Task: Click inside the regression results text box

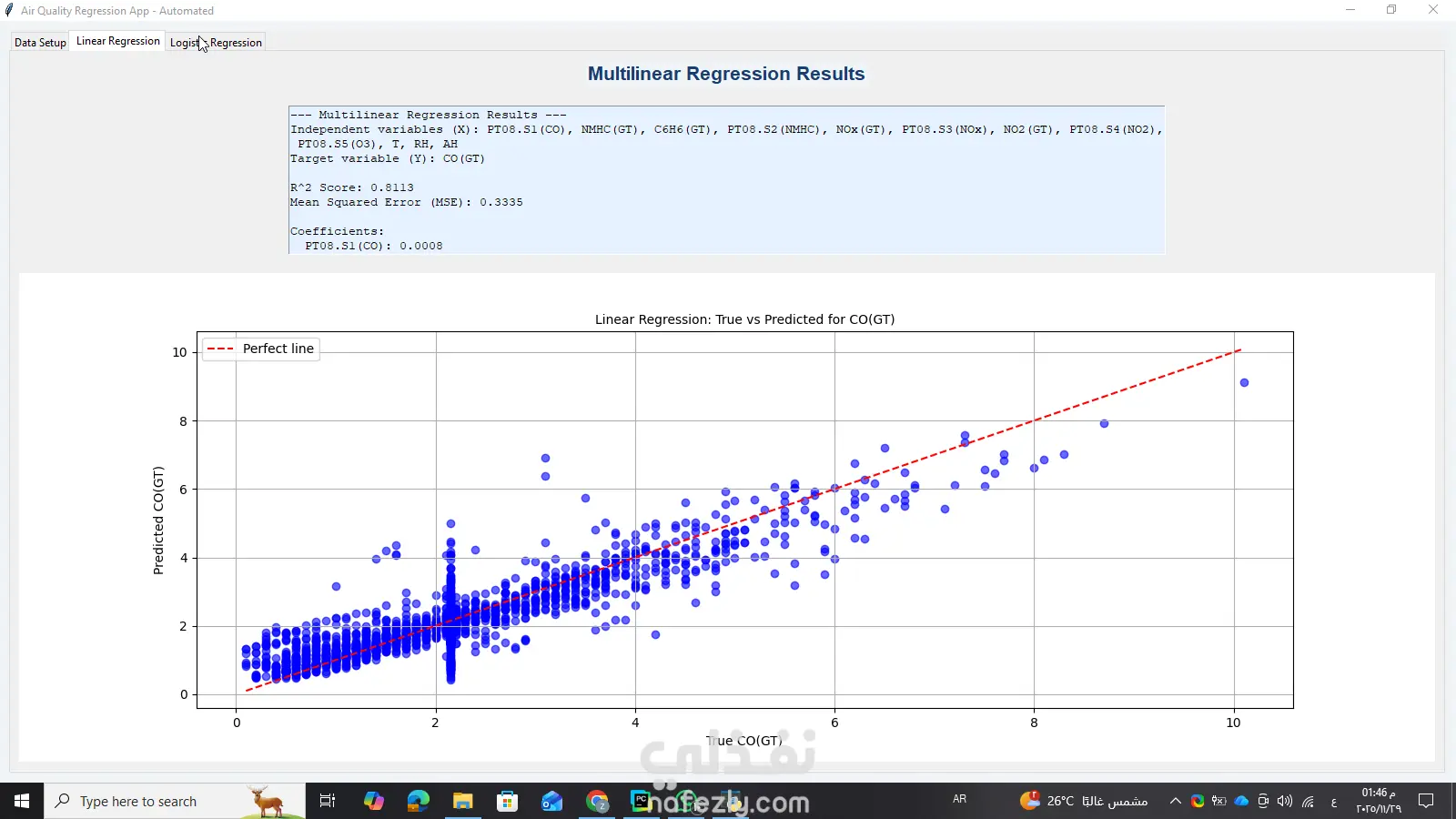Action: pyautogui.click(x=725, y=180)
